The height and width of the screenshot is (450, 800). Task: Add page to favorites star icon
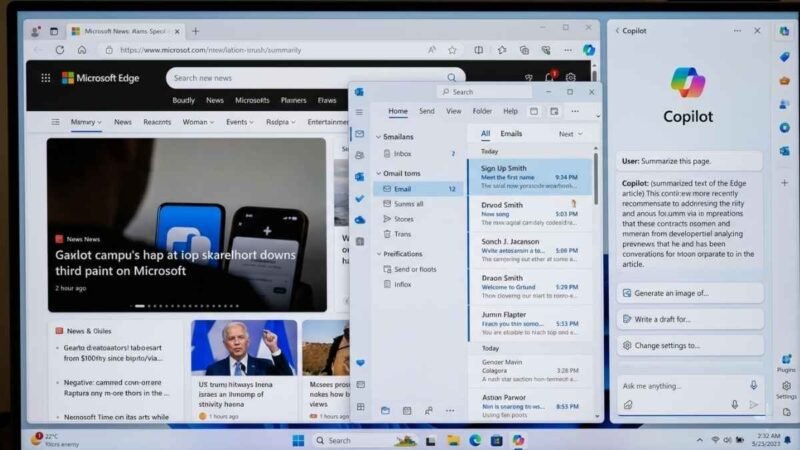pos(452,50)
